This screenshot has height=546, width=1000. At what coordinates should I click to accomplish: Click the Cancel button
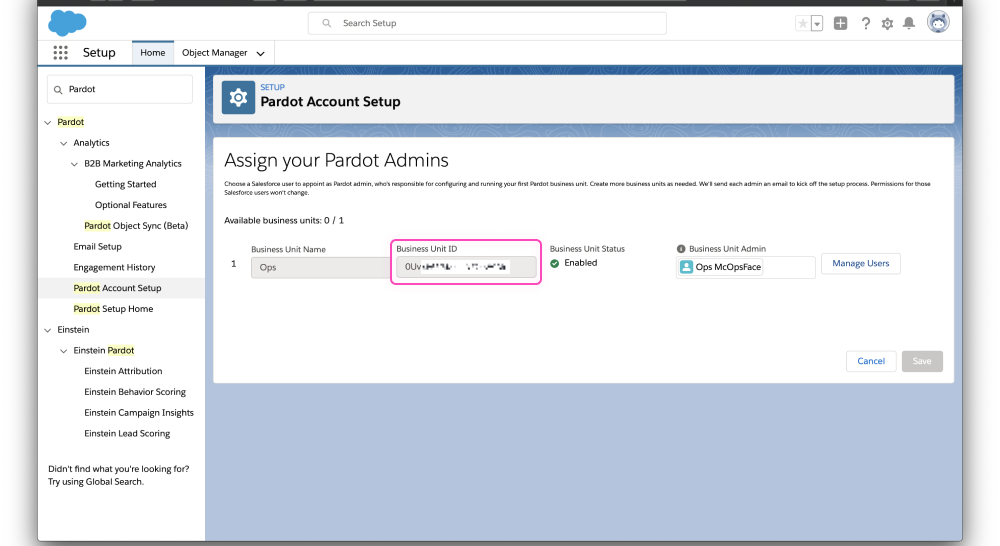pyautogui.click(x=870, y=361)
